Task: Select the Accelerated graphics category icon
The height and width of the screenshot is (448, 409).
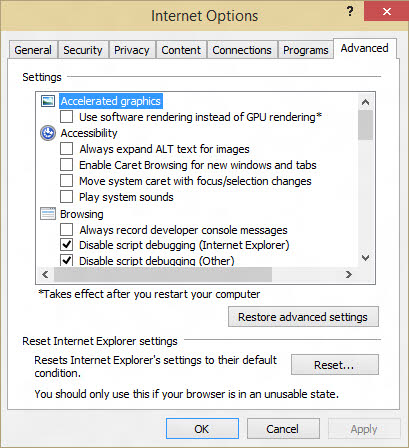Action: 48,101
